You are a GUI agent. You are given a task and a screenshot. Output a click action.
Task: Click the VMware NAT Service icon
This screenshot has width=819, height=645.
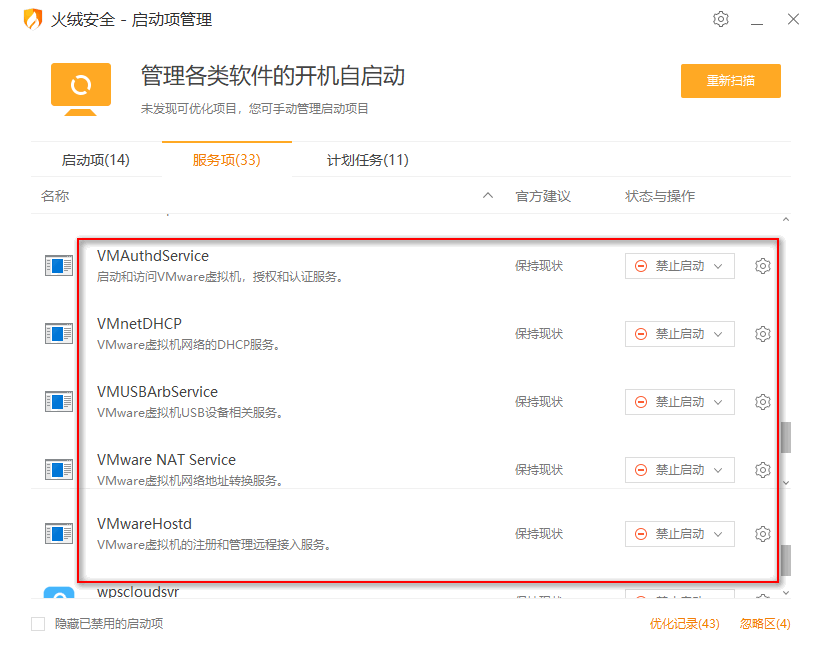click(x=58, y=470)
